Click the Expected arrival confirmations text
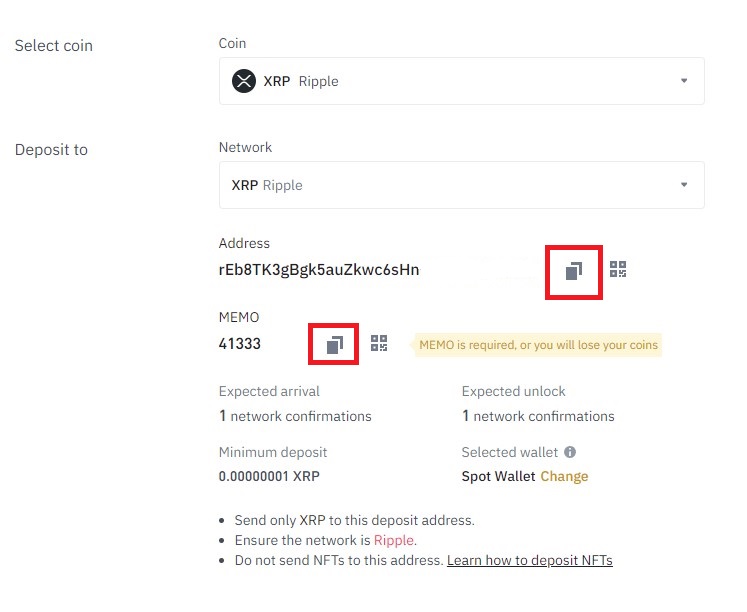Image resolution: width=747 pixels, height=612 pixels. click(x=295, y=416)
